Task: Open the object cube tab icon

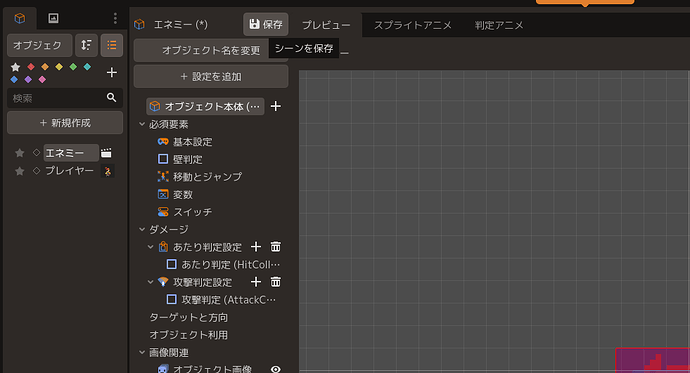Action: [x=20, y=18]
